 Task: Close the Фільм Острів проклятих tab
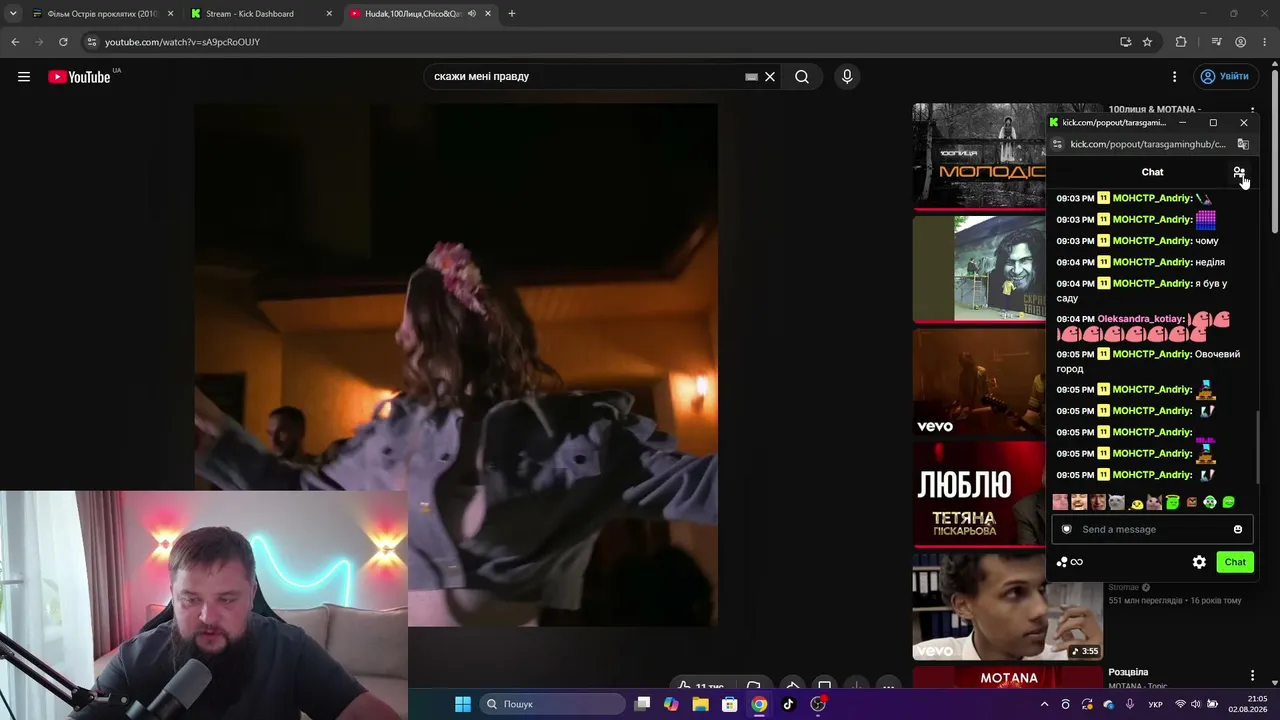click(x=170, y=14)
